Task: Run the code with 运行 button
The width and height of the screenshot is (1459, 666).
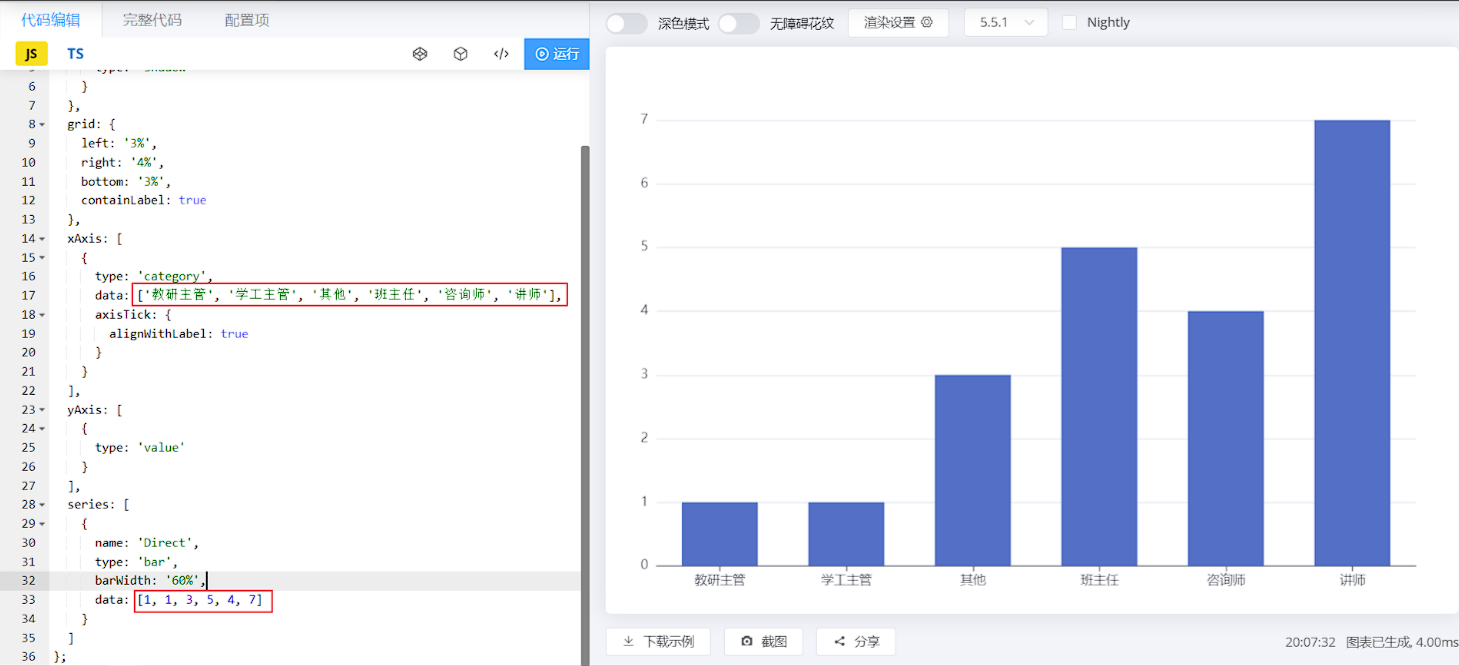Action: [x=557, y=54]
